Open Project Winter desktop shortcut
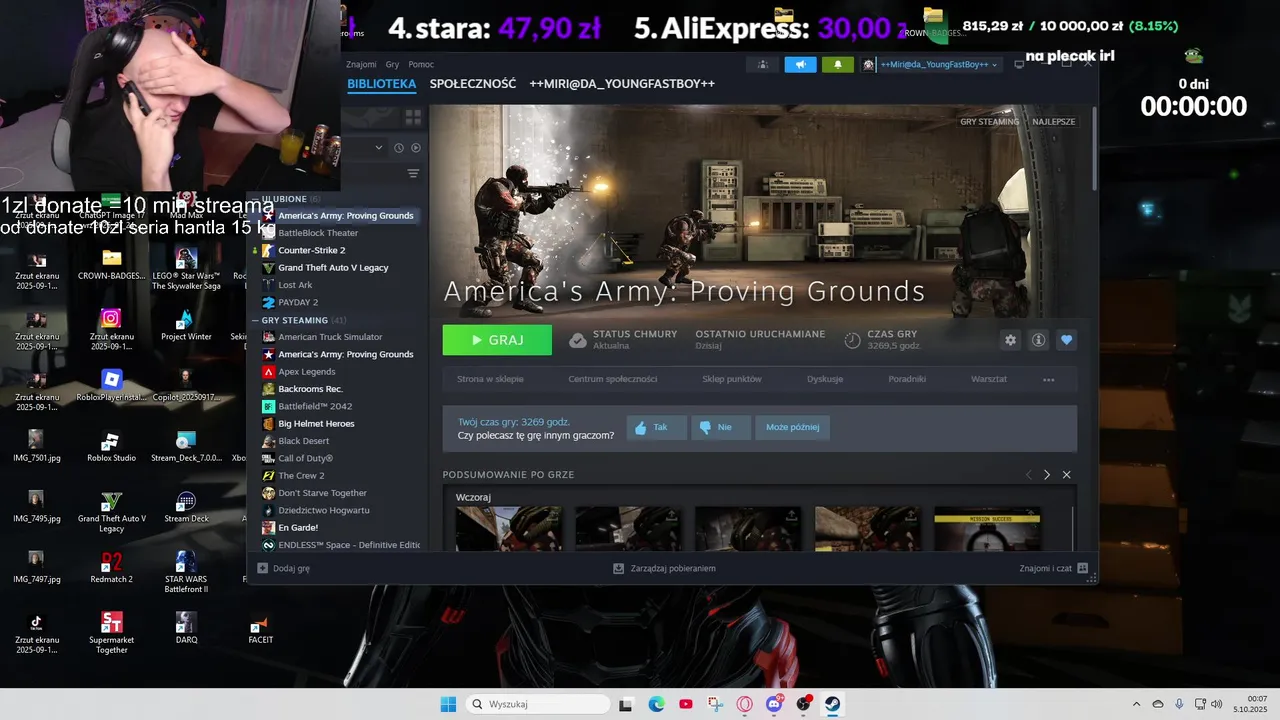Image resolution: width=1280 pixels, height=720 pixels. pyautogui.click(x=186, y=325)
